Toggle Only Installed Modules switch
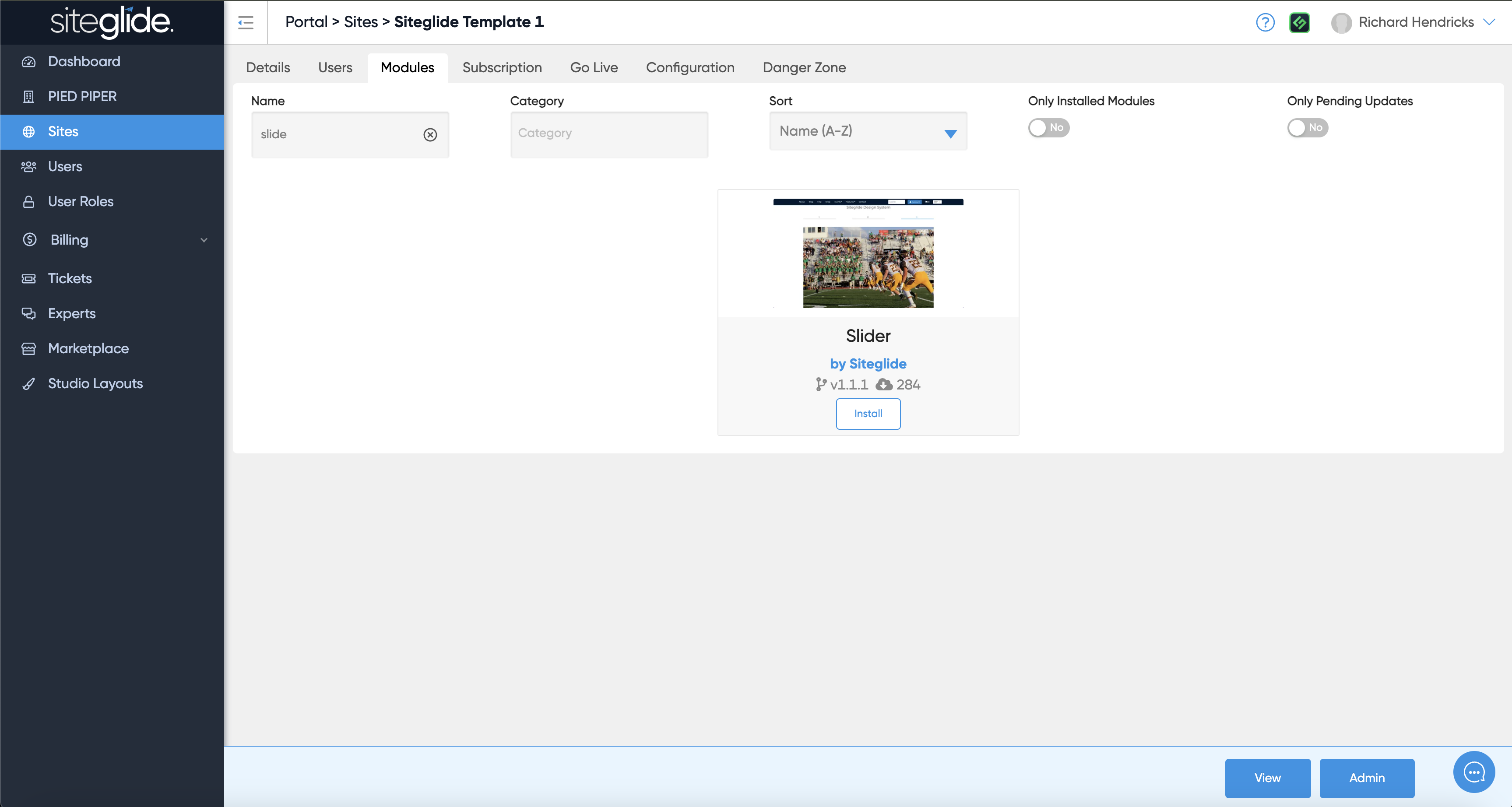 click(1048, 127)
